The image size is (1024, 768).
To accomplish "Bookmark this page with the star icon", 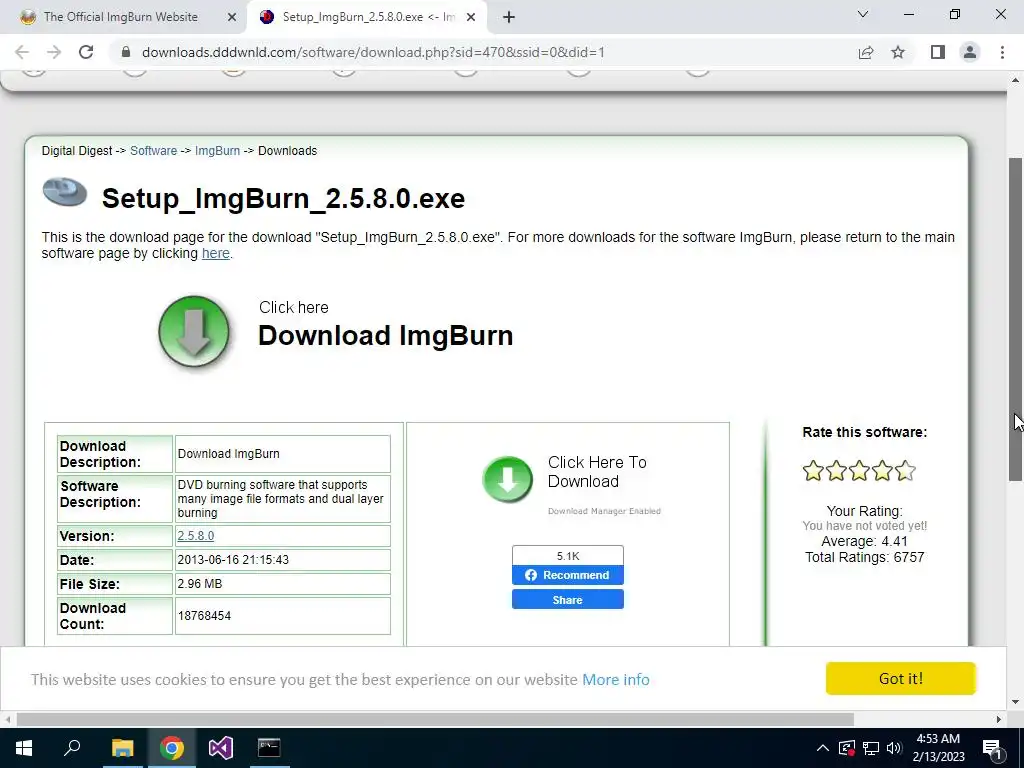I will [x=898, y=52].
